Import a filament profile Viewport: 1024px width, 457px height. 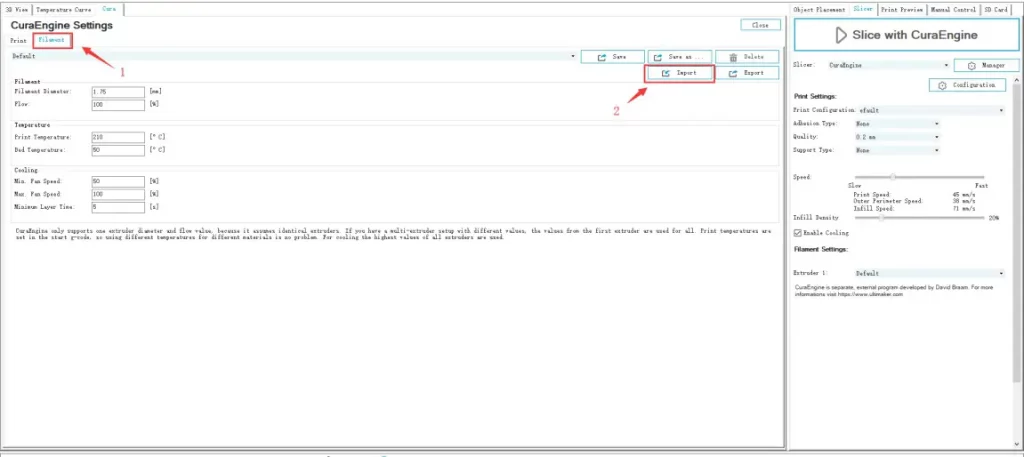tap(679, 73)
